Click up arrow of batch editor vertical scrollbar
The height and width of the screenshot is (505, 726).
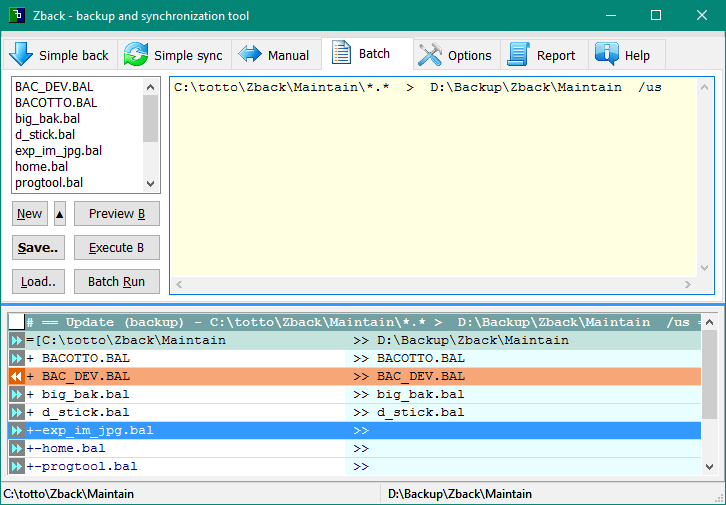pyautogui.click(x=705, y=87)
